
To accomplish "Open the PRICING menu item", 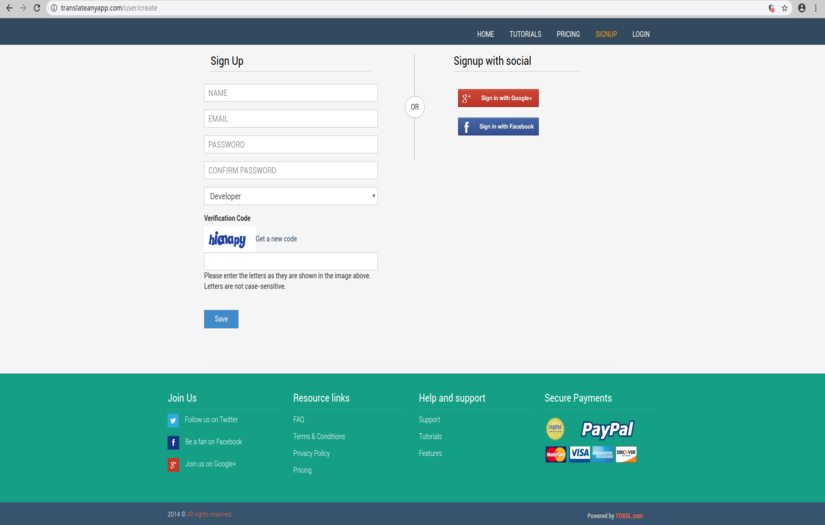I will (x=568, y=34).
